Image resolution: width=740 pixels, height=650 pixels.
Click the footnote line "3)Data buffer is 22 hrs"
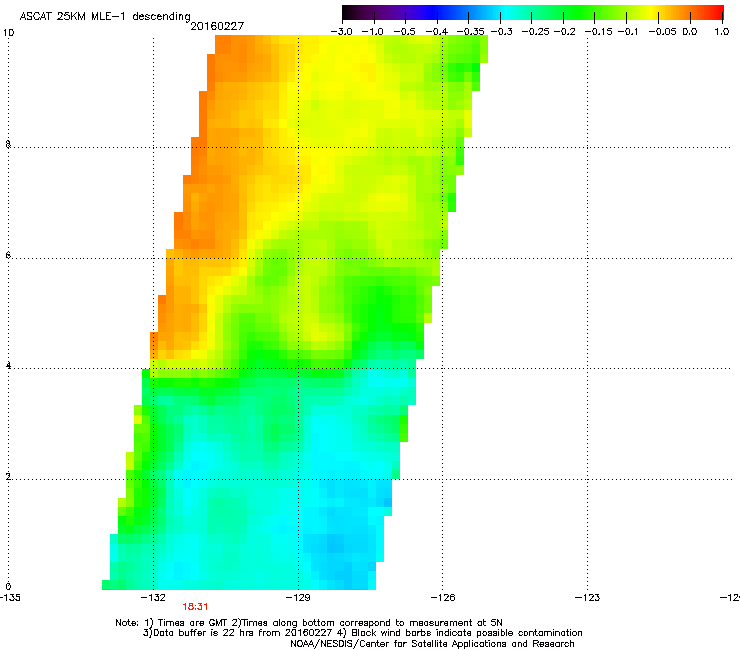362,633
